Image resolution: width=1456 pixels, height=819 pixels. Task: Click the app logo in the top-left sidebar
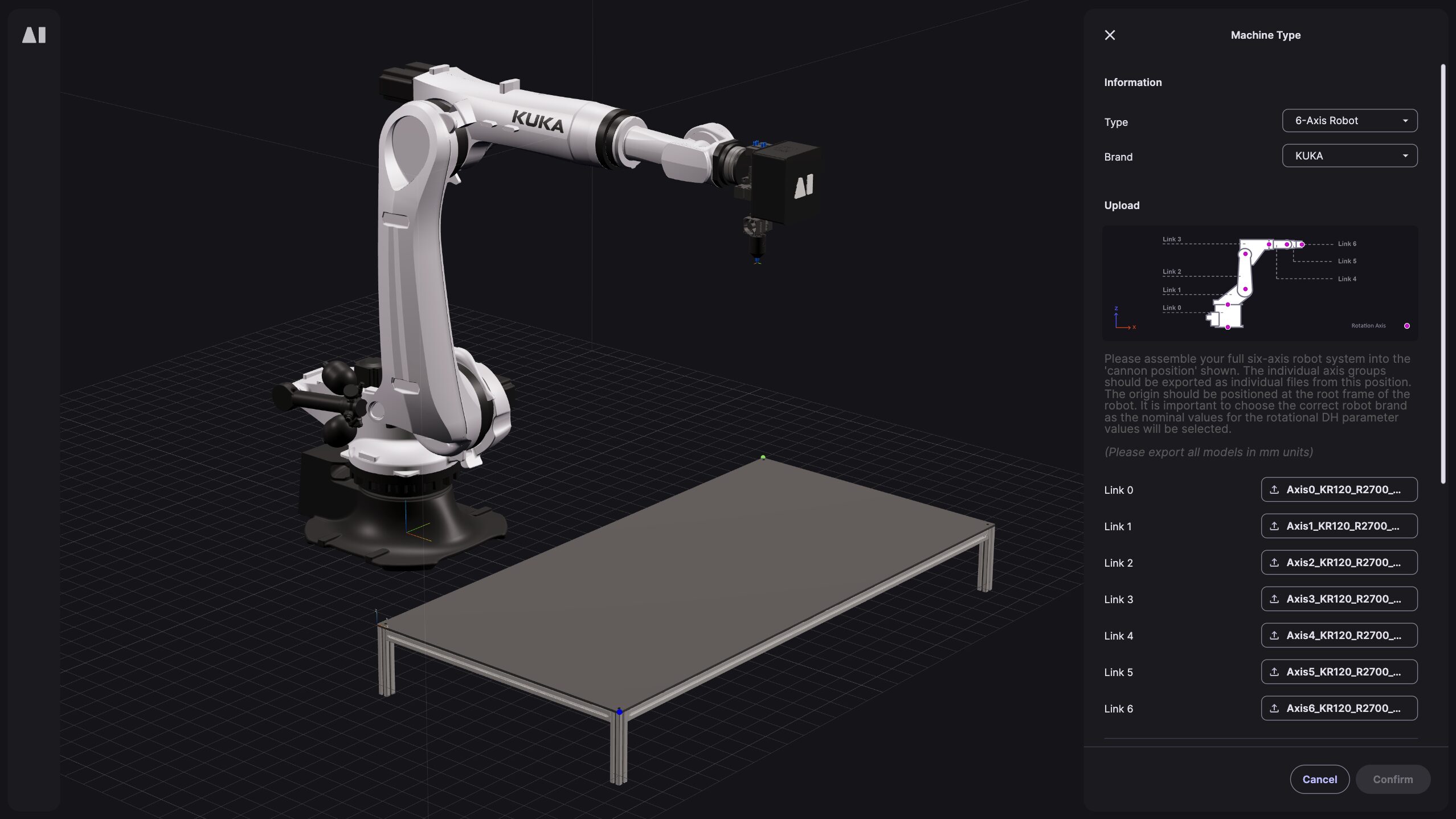click(x=34, y=35)
